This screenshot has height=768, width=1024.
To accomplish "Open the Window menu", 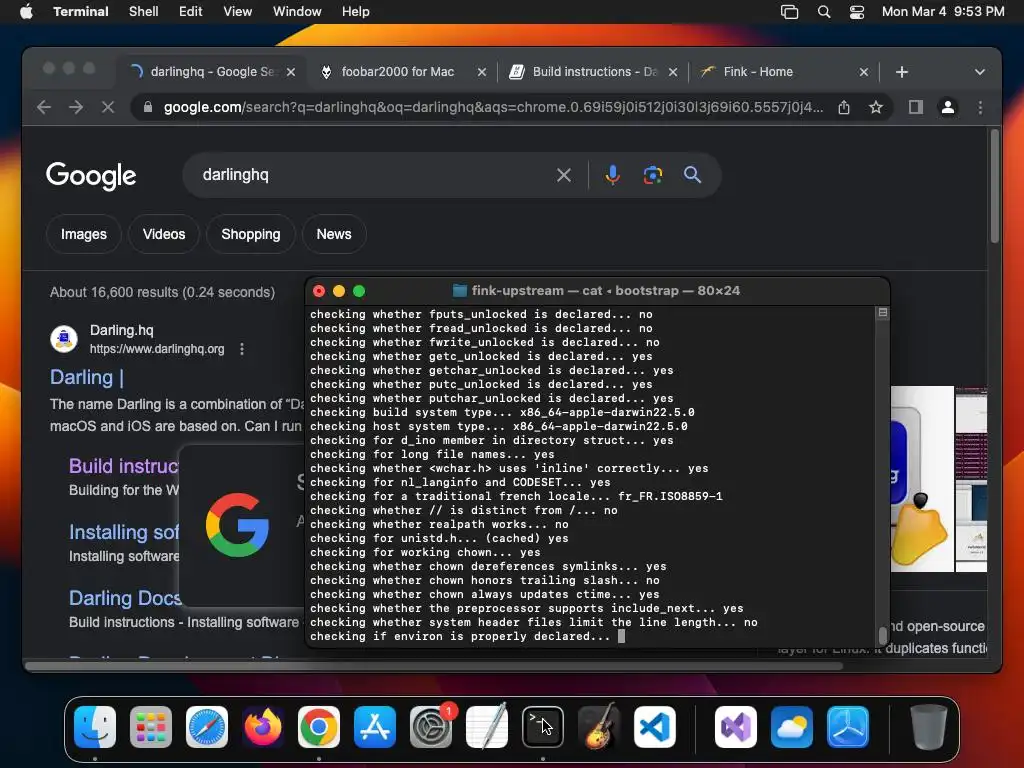I will [297, 12].
